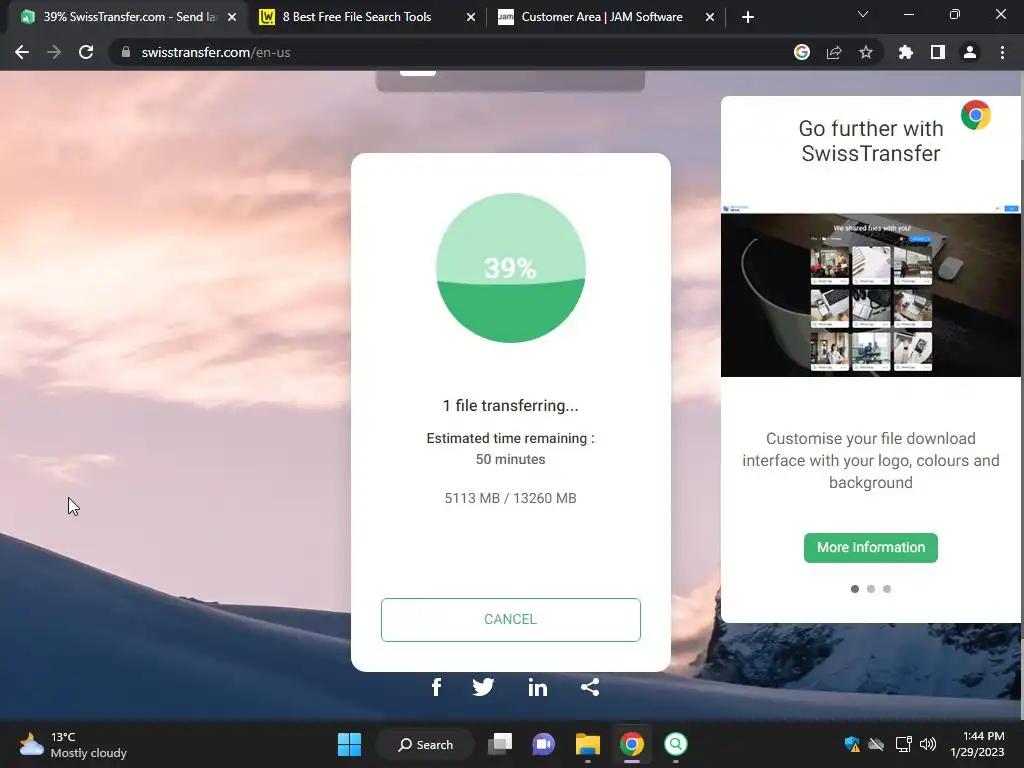Share this page from address bar
Viewport: 1024px width, 768px height.
click(834, 52)
